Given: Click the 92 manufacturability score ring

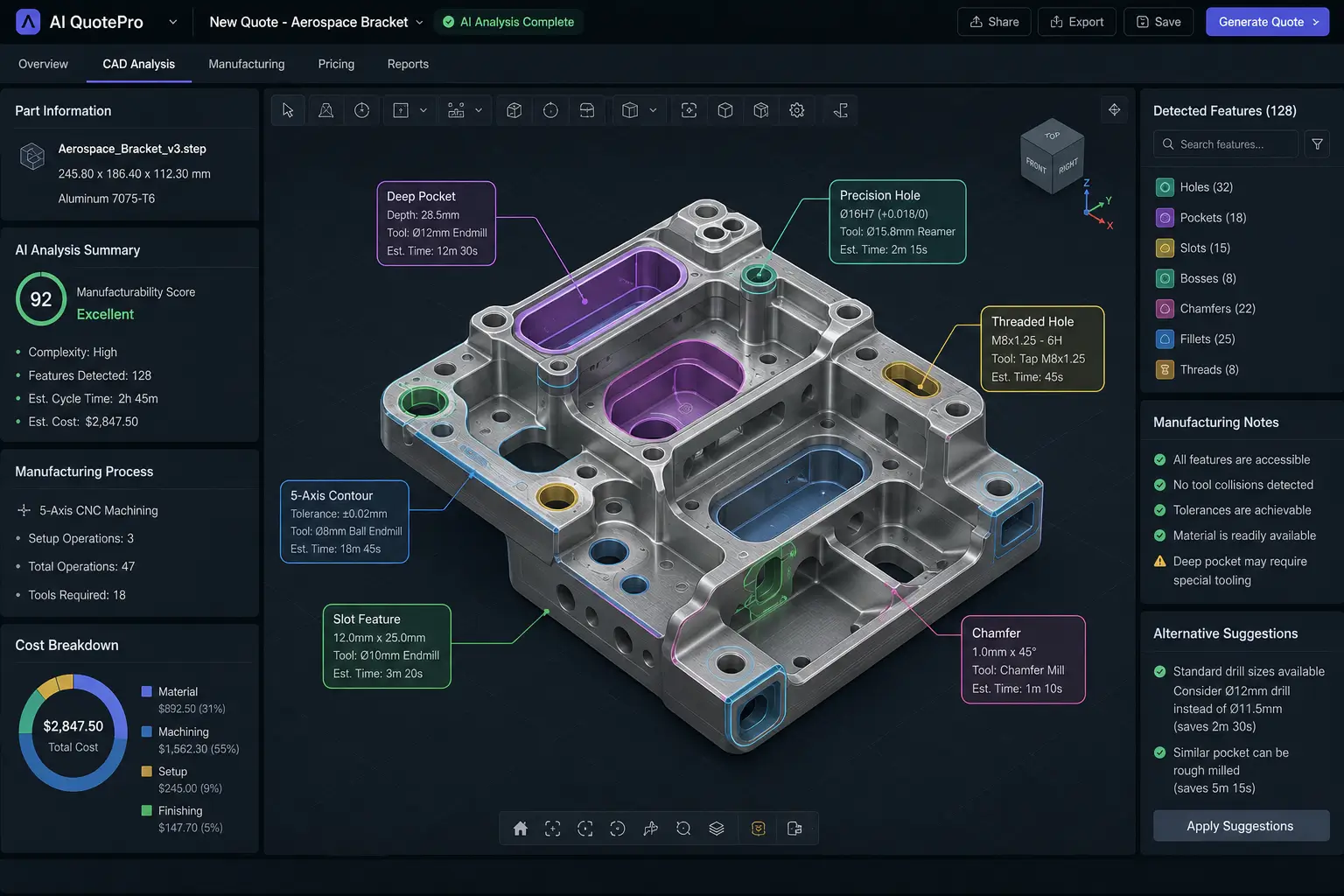Looking at the screenshot, I should tap(41, 299).
